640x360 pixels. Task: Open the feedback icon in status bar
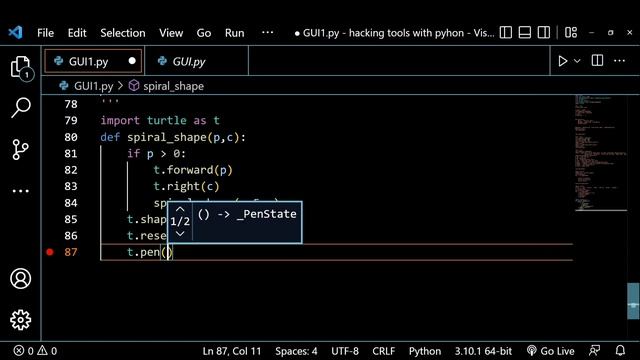coord(594,351)
